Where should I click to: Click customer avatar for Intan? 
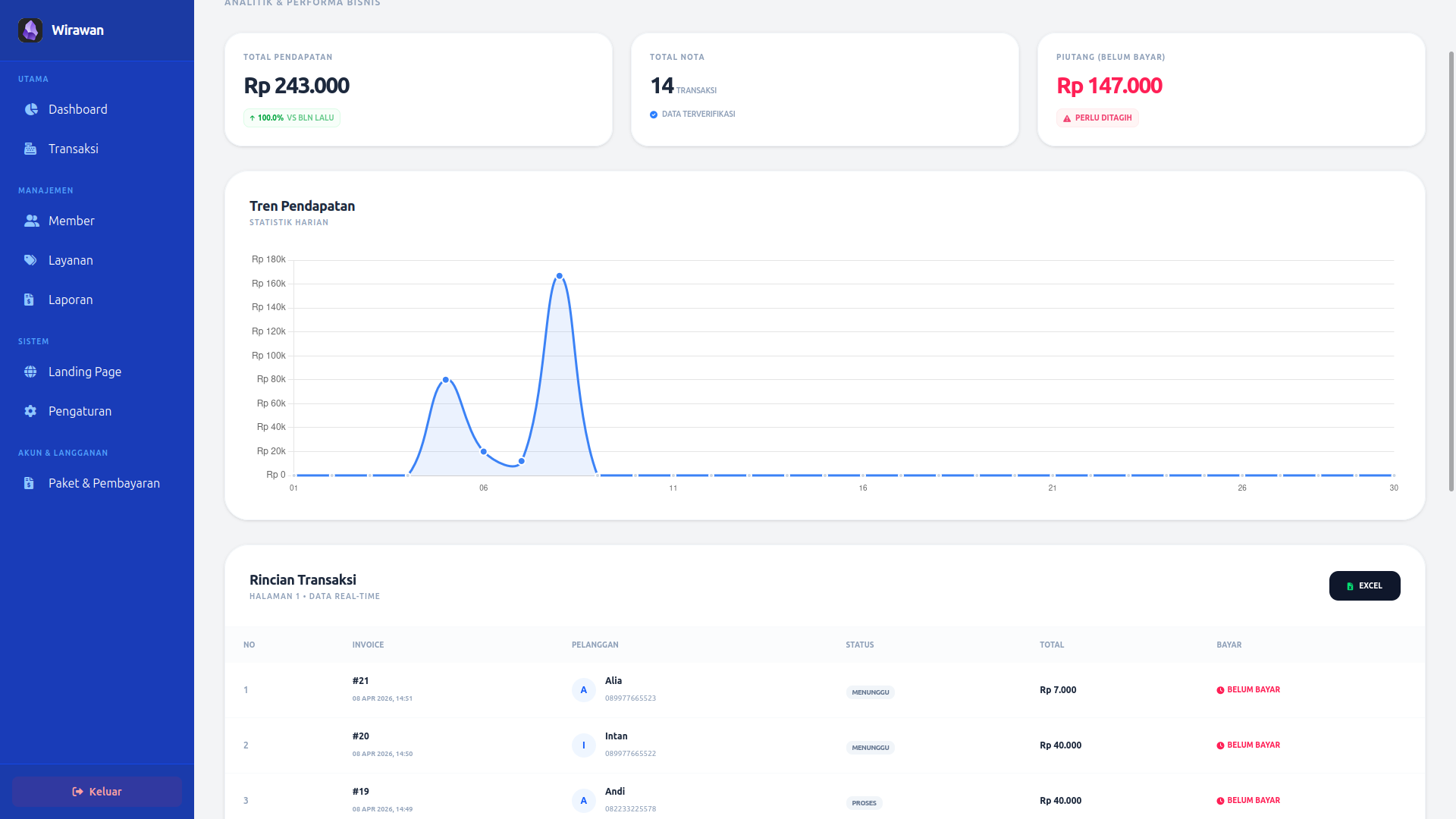click(x=583, y=745)
